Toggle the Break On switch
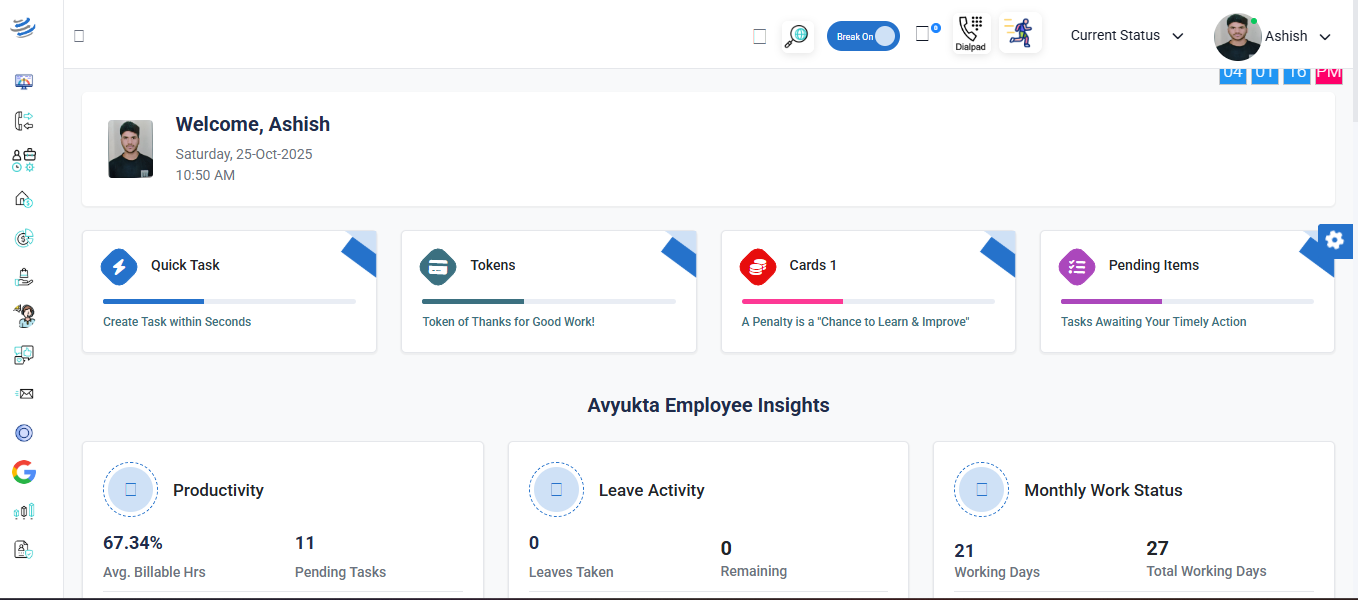The width and height of the screenshot is (1358, 600). coord(863,36)
